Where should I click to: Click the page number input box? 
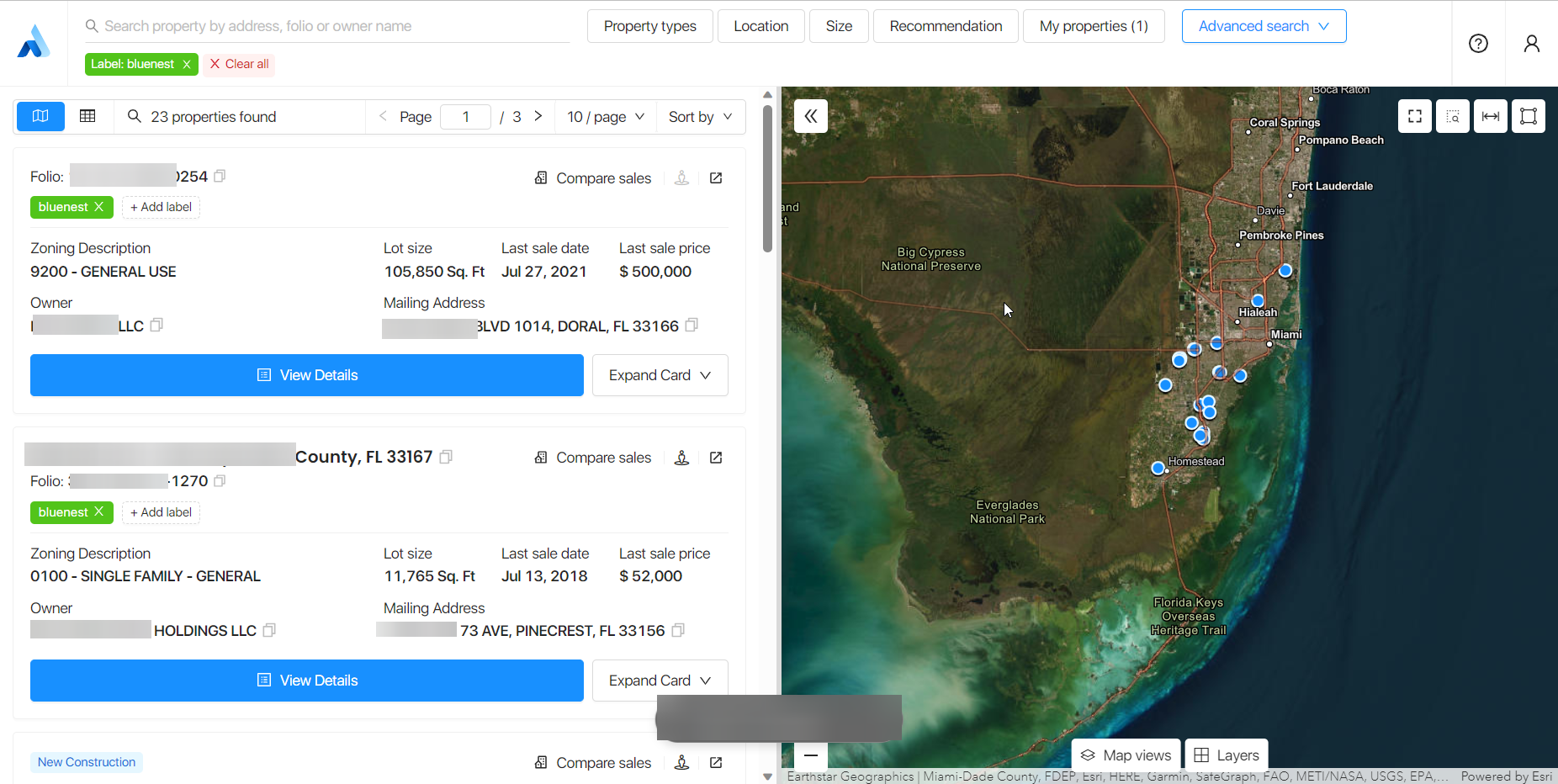465,117
